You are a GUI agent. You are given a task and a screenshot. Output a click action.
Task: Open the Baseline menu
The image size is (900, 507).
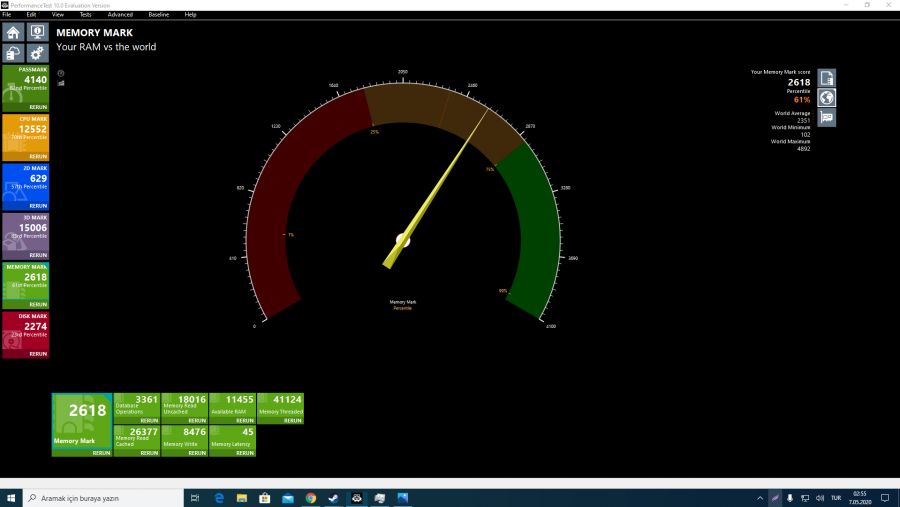coord(158,15)
